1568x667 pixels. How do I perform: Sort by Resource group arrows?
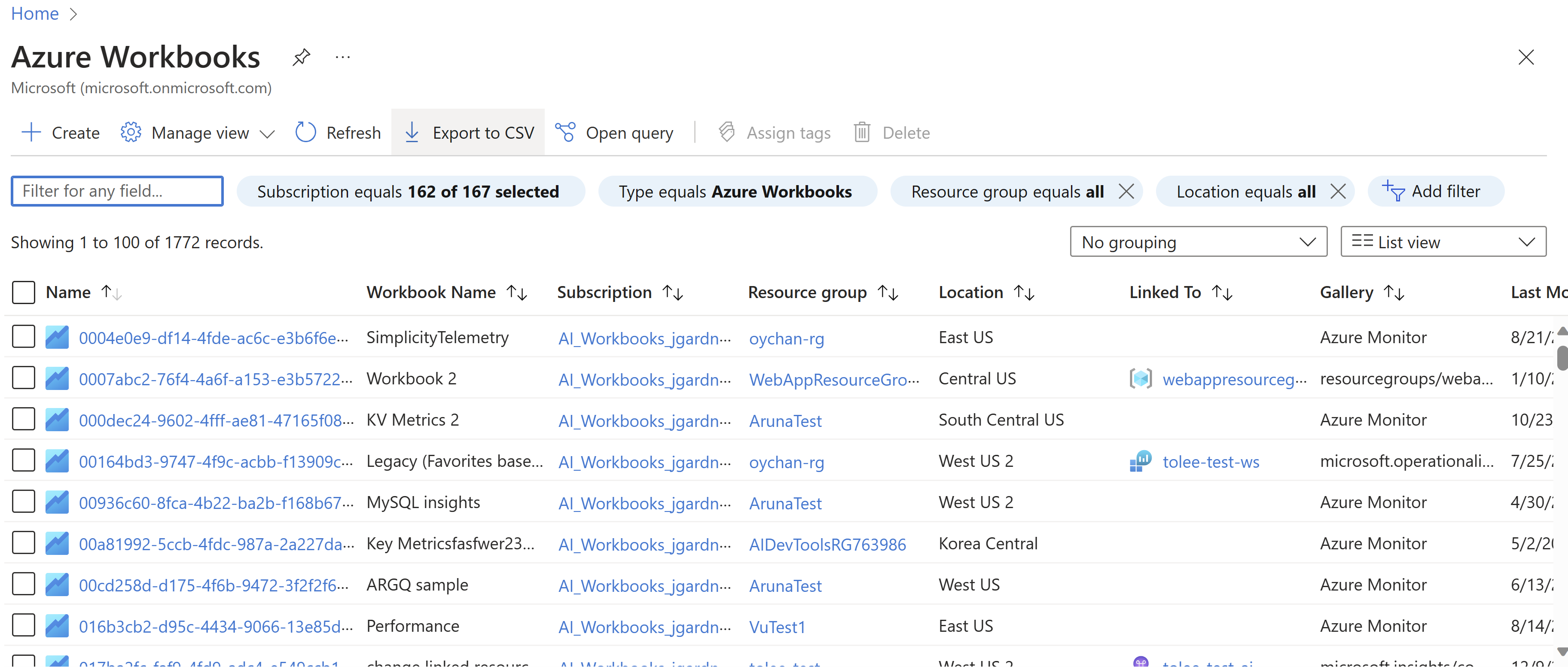click(888, 293)
